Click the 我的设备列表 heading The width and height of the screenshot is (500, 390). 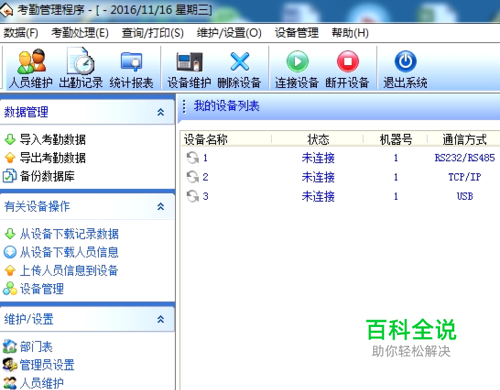(x=226, y=106)
